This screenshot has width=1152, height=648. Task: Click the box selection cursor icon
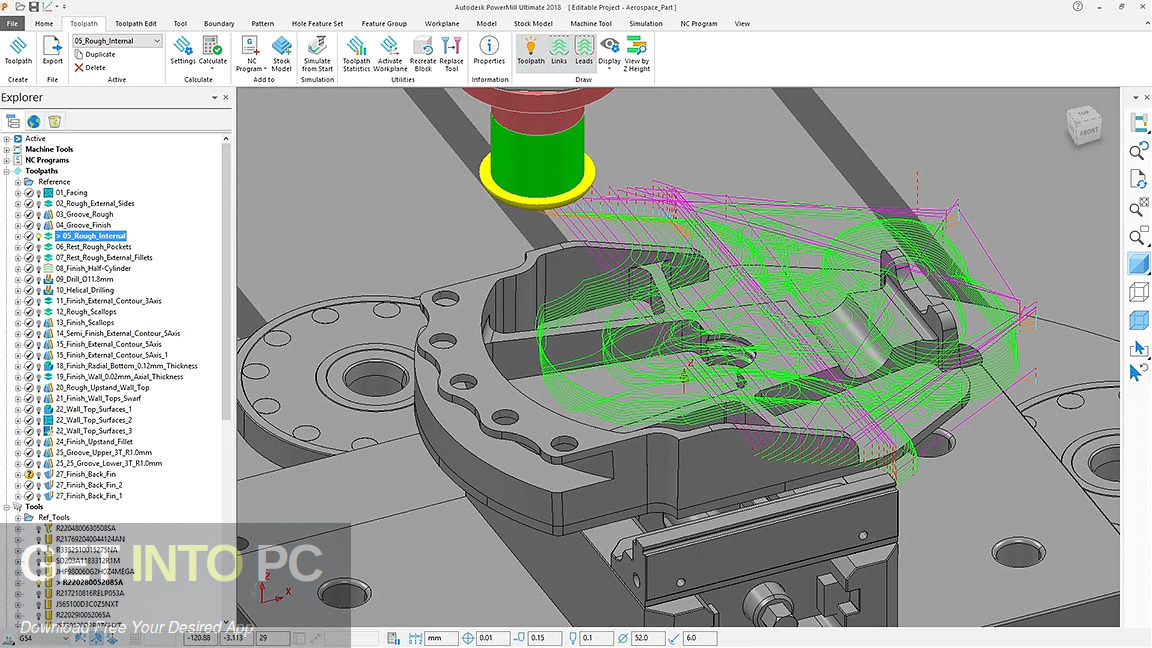(1139, 348)
